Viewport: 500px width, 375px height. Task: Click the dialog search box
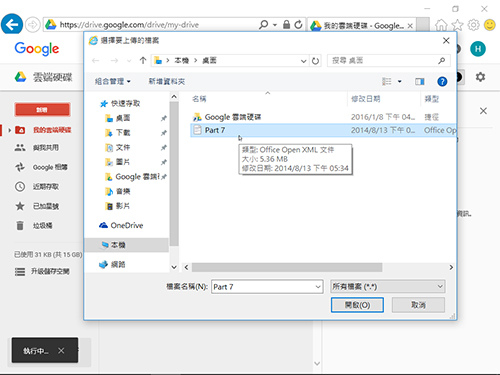(x=389, y=61)
